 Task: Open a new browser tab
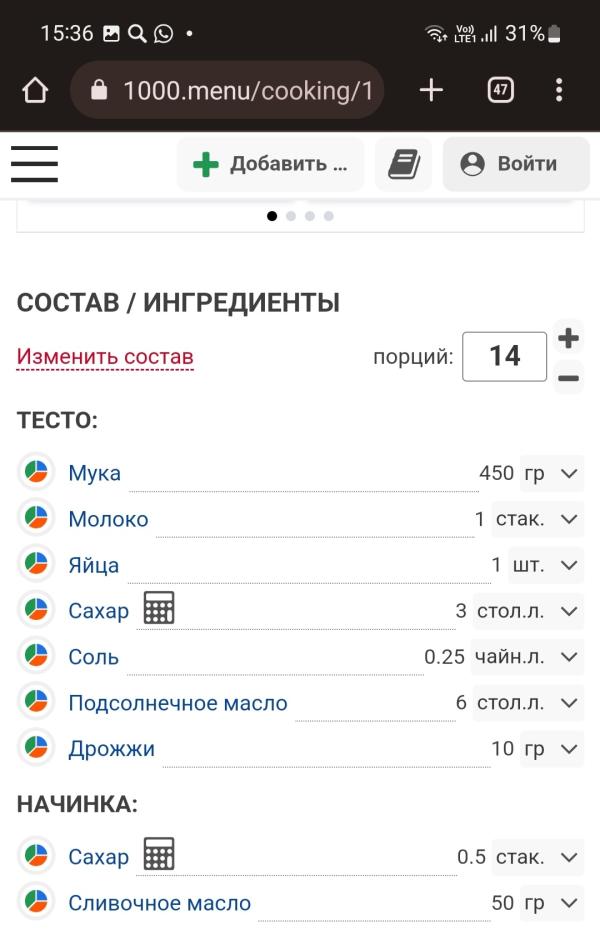pos(431,91)
